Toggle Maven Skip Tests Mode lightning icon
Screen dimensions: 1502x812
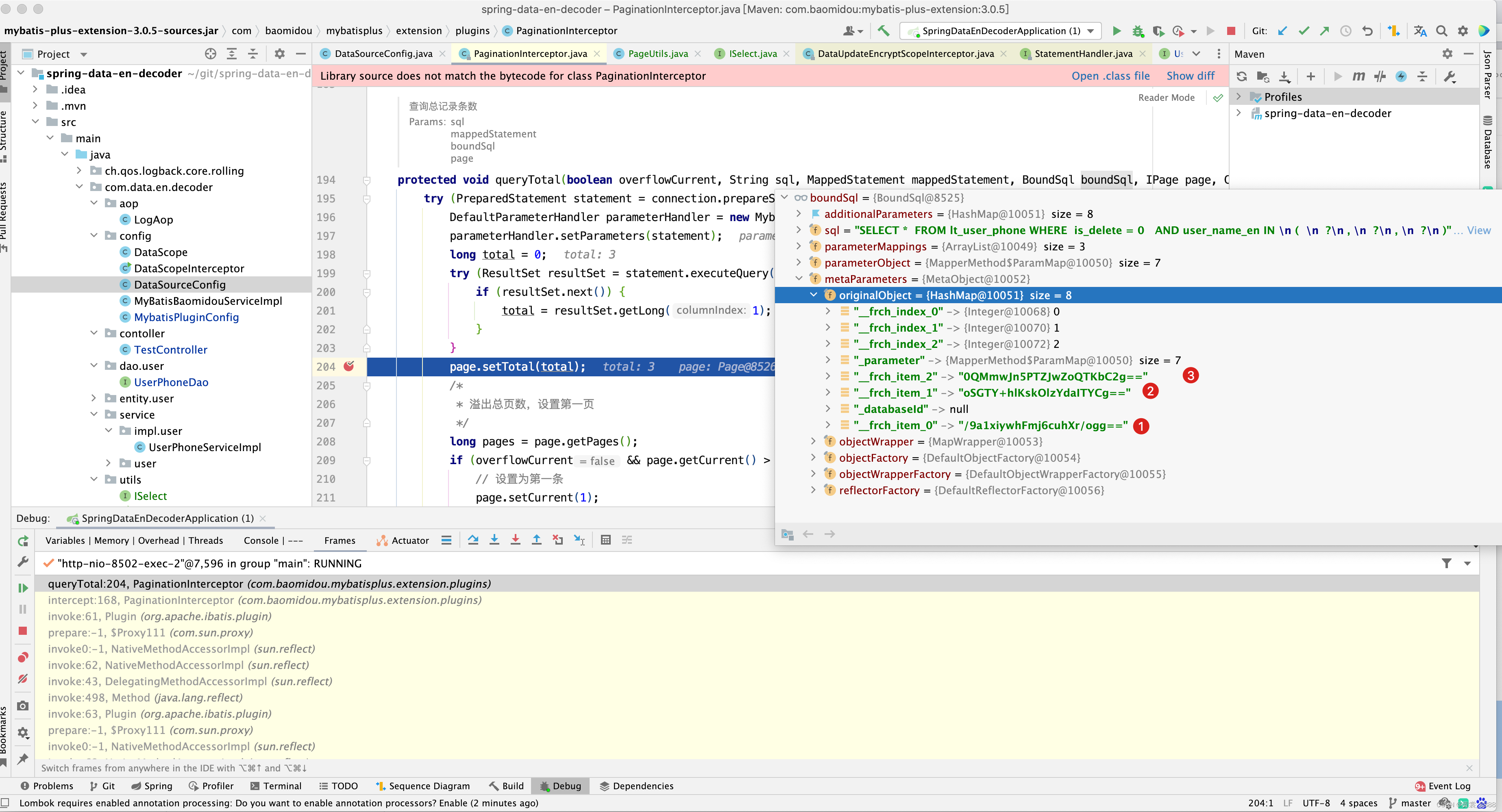tap(1400, 76)
